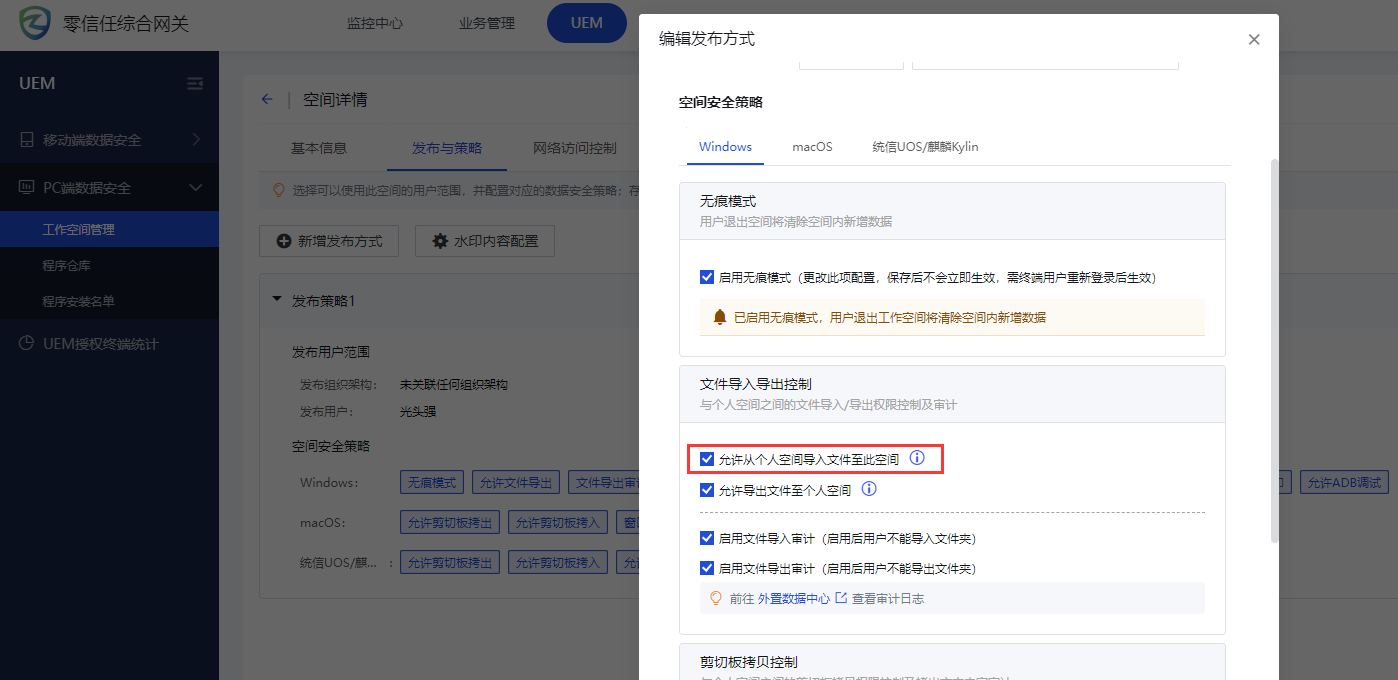This screenshot has width=1398, height=680.
Task: Toggle 允许从个人空间导入文件至此空间 checkbox
Action: click(707, 460)
